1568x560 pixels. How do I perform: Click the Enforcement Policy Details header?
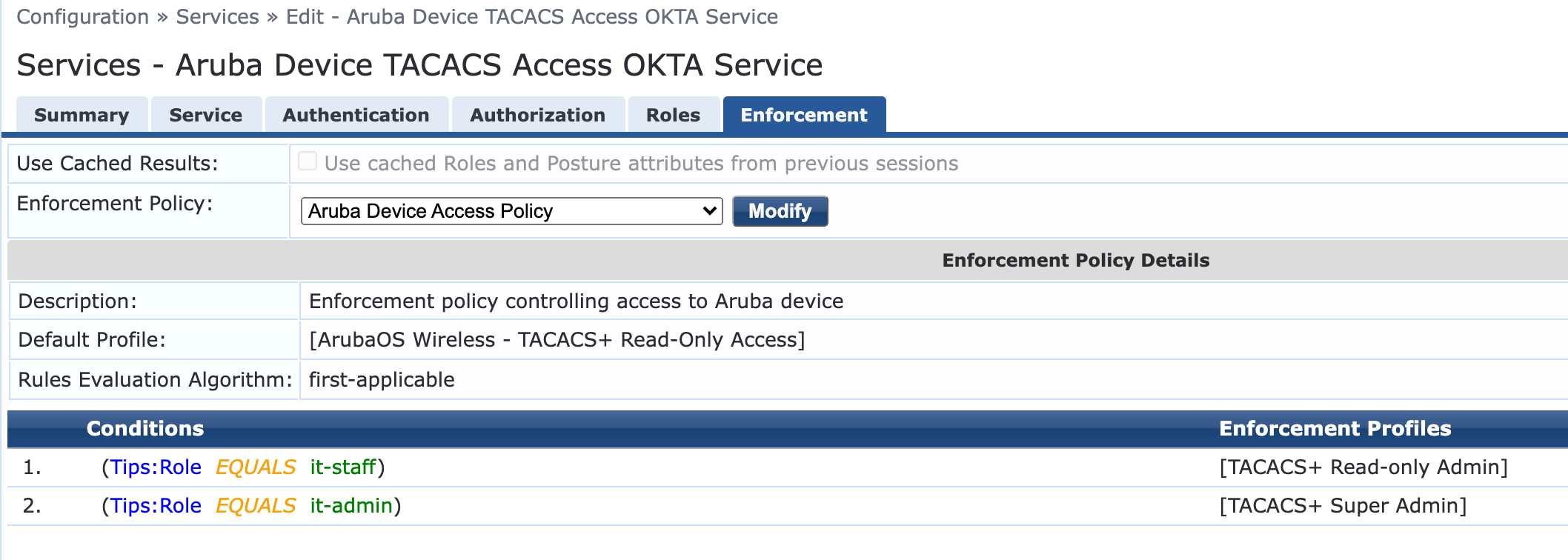(x=1076, y=260)
